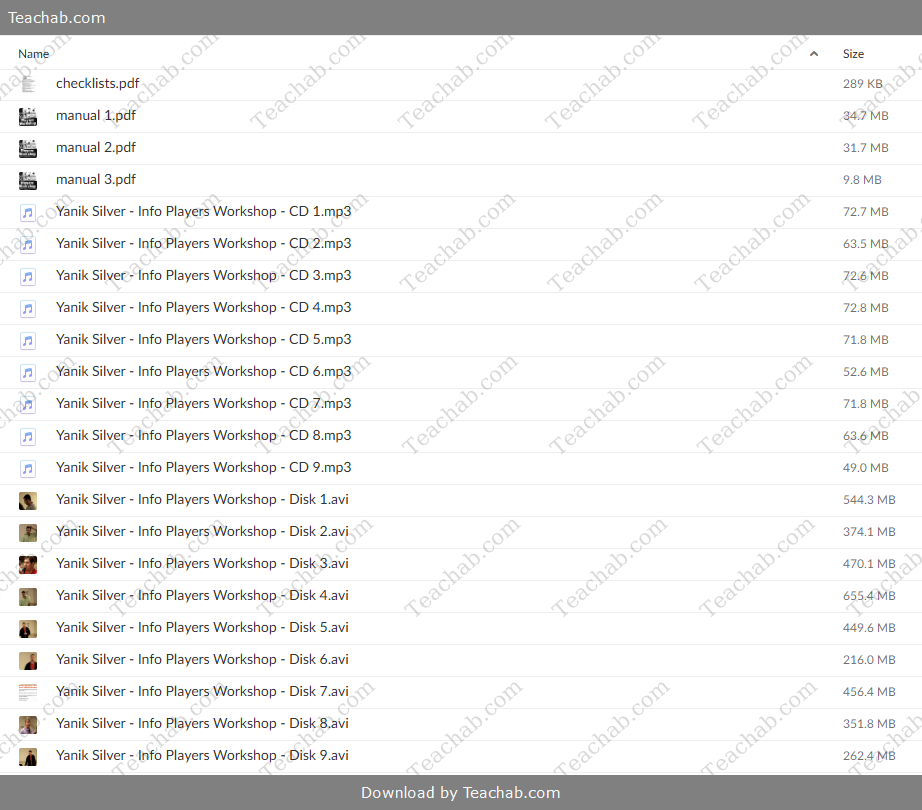Select the Info Players Workshop CD 8.mp3 name
Image resolution: width=922 pixels, height=810 pixels.
click(x=203, y=436)
